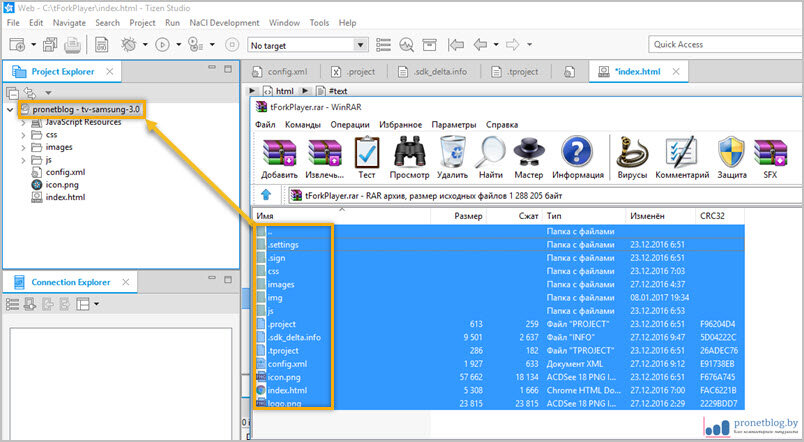Click the WinRAR Найти (Find) magnifier icon
The height and width of the screenshot is (442, 804).
490,152
